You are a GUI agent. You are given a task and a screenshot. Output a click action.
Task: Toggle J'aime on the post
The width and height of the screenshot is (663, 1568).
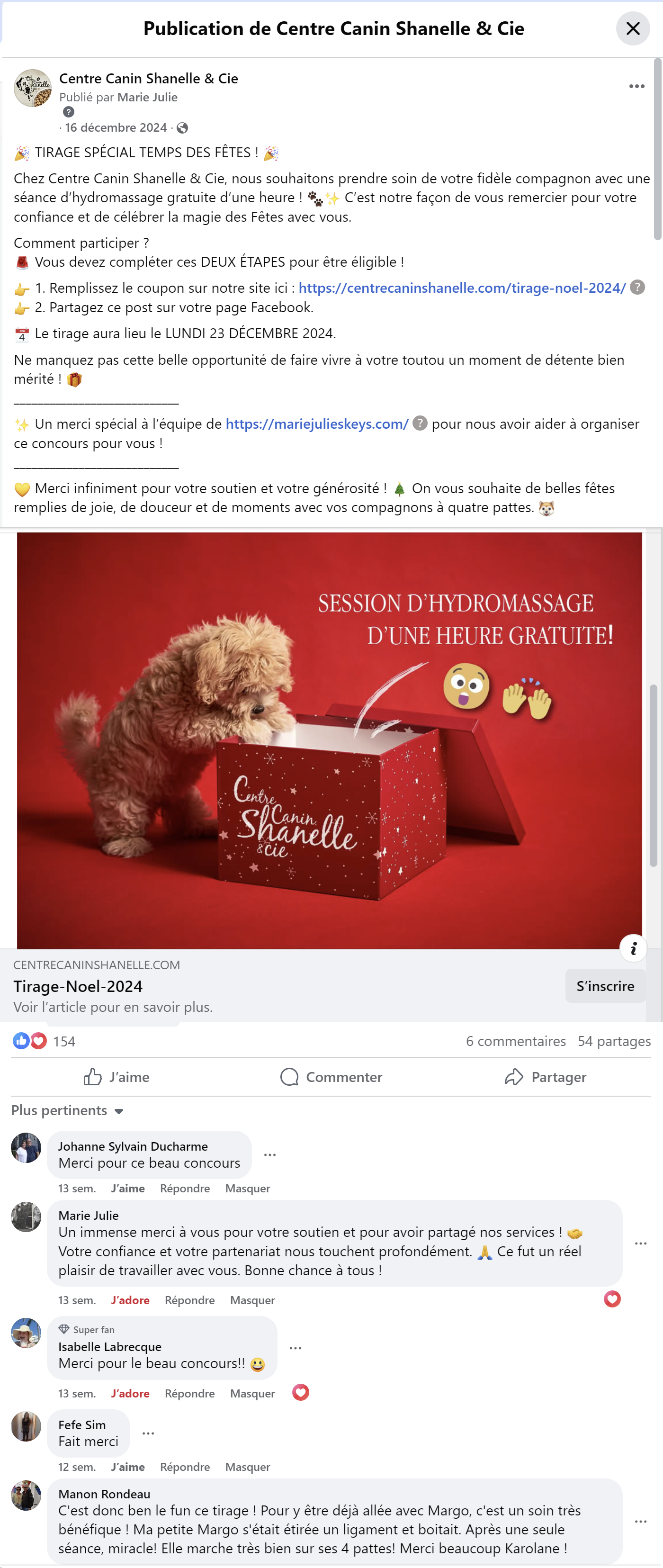[x=116, y=1077]
